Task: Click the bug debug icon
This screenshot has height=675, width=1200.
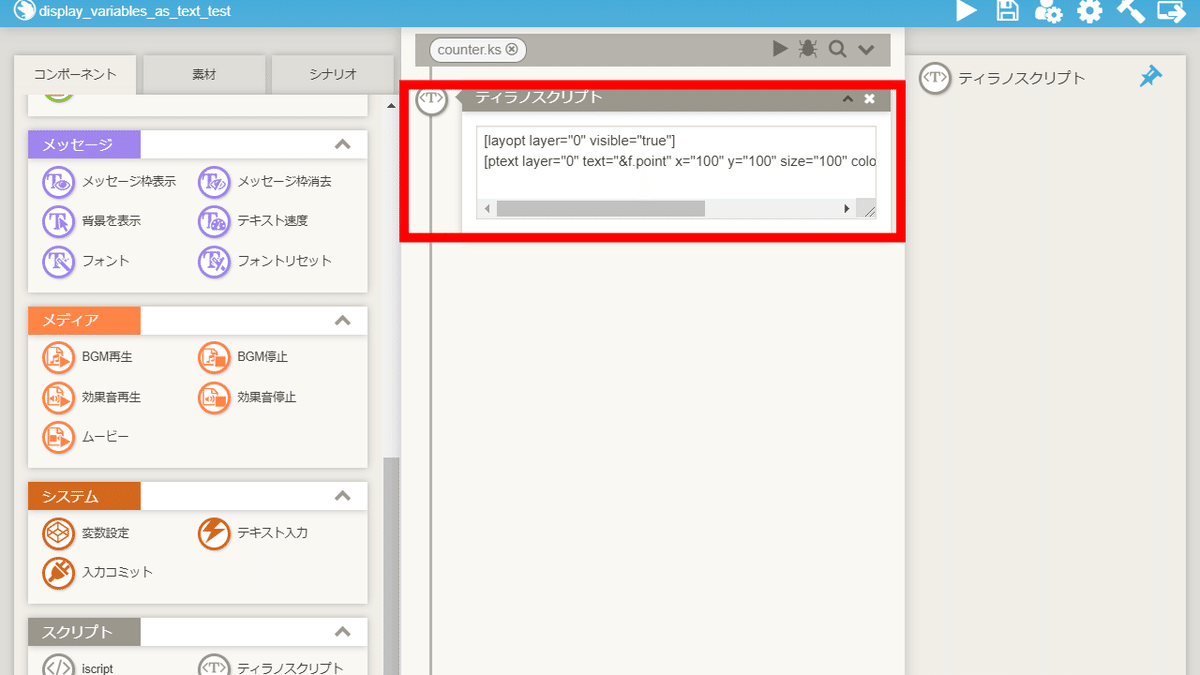Action: 808,48
